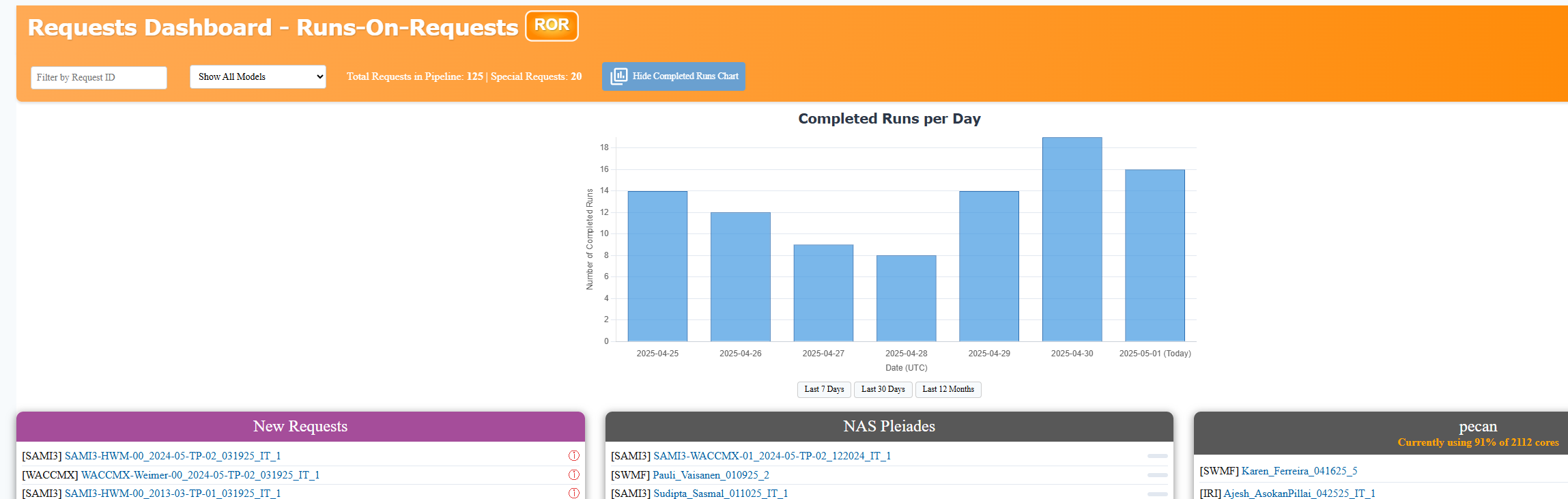Click the alert icon for SAMI3-HWM-00_2024-05-TP-02_031925_IT_1
Viewport: 1568px width, 499px height.
(573, 456)
